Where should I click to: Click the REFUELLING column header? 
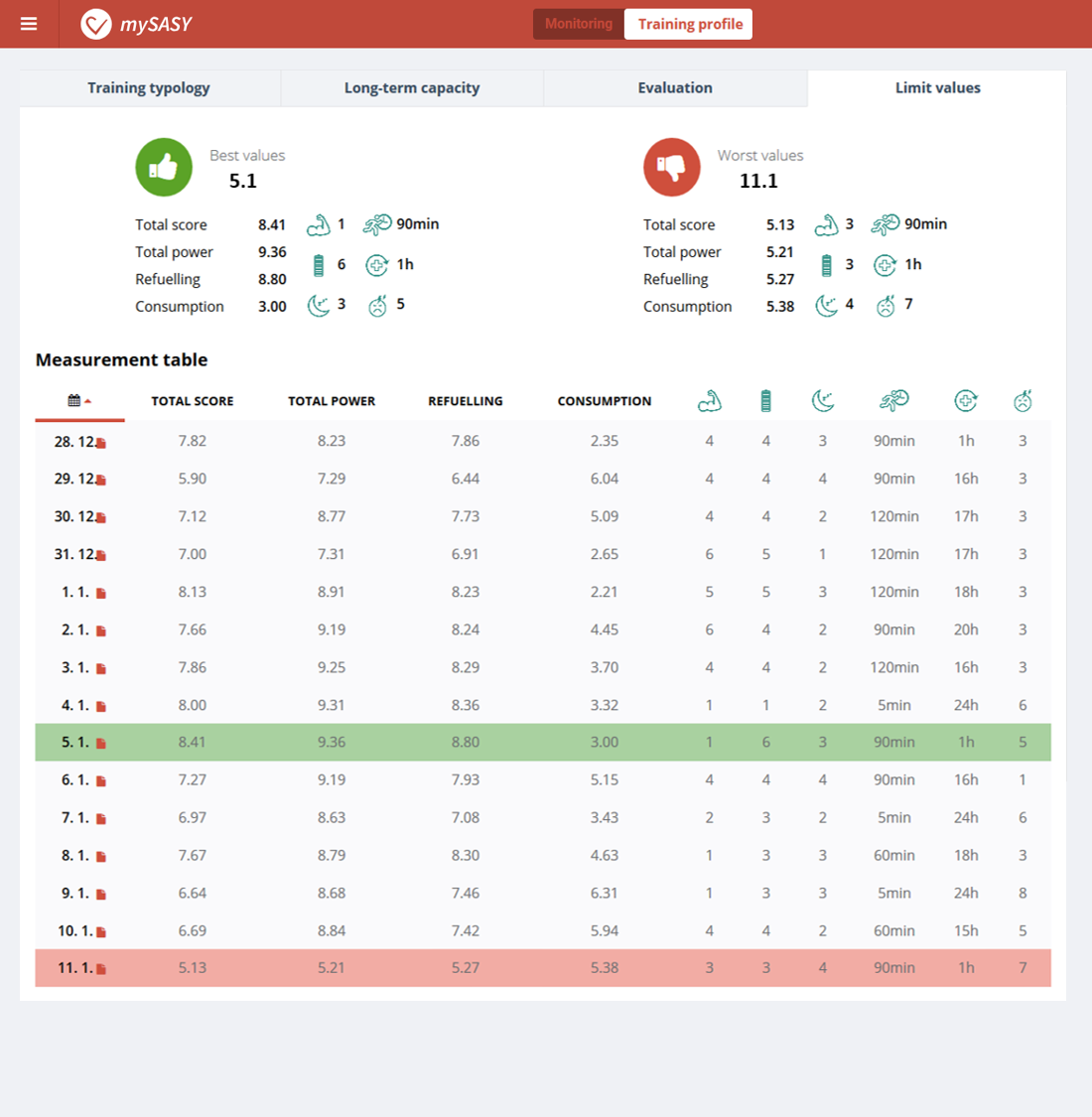466,401
